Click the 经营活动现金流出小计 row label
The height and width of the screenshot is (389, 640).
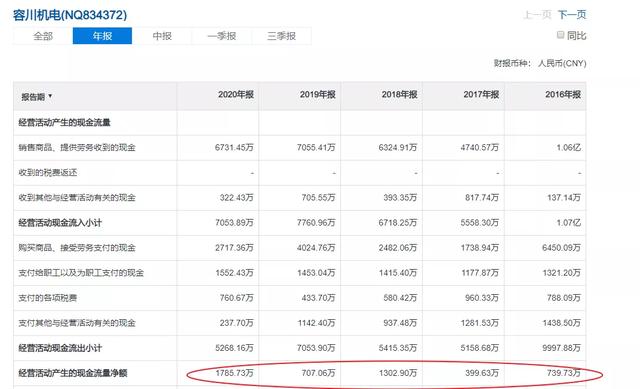(x=60, y=348)
